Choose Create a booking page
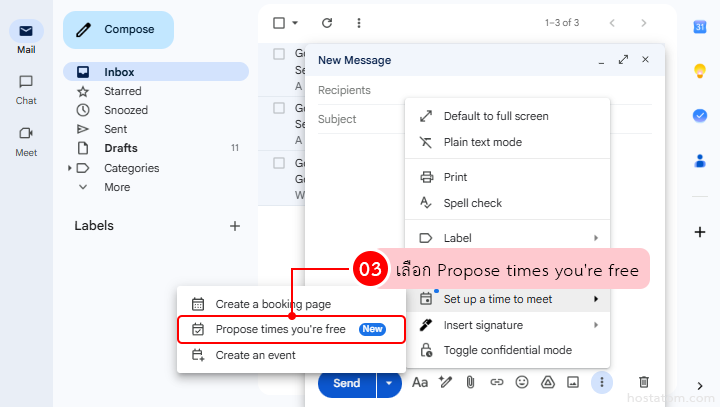 (x=291, y=304)
